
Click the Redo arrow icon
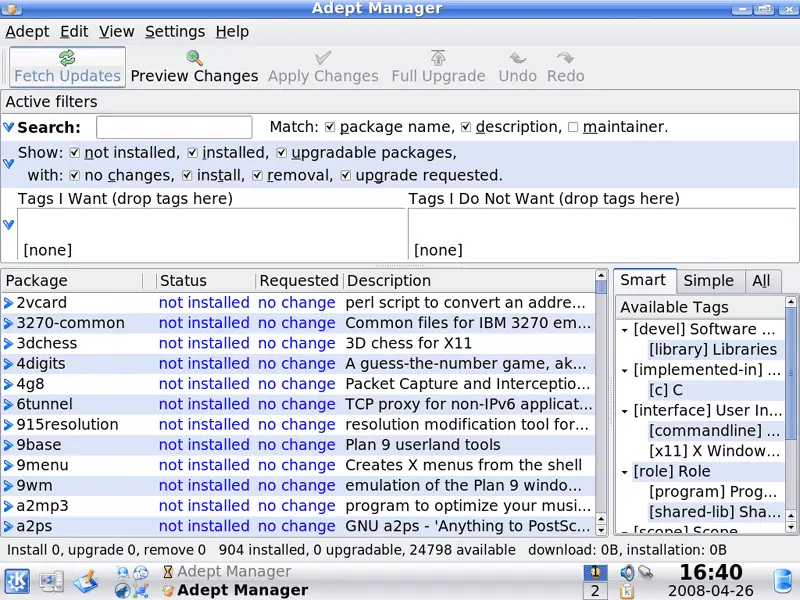point(565,58)
